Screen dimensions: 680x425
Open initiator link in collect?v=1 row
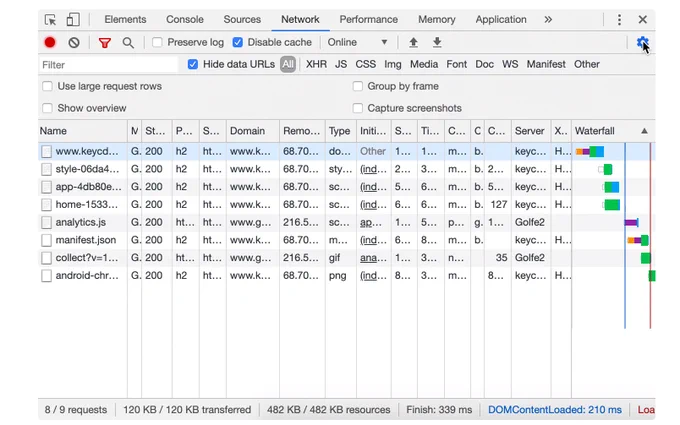(x=373, y=258)
